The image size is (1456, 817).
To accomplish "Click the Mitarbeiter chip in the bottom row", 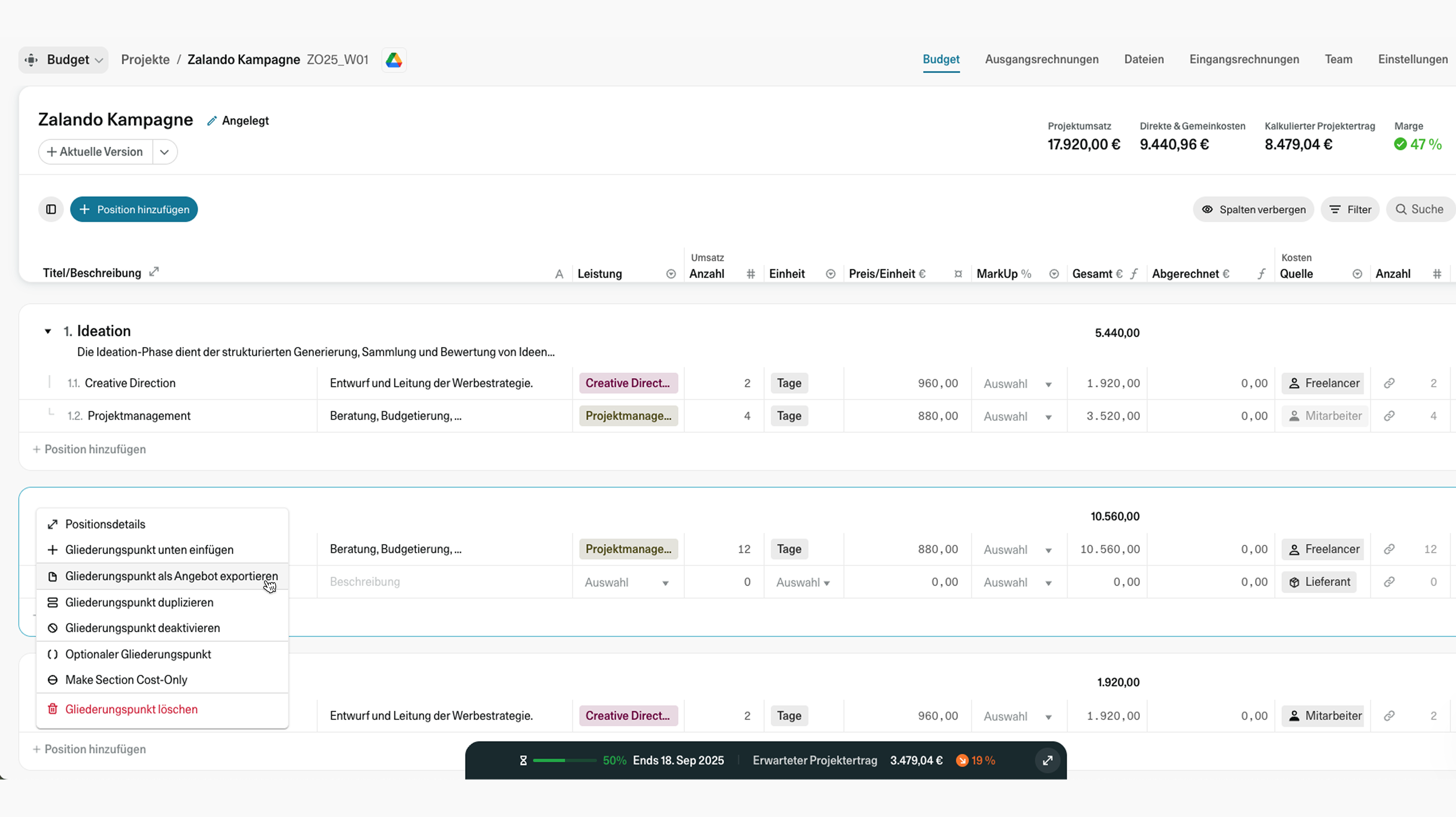I will [1323, 716].
